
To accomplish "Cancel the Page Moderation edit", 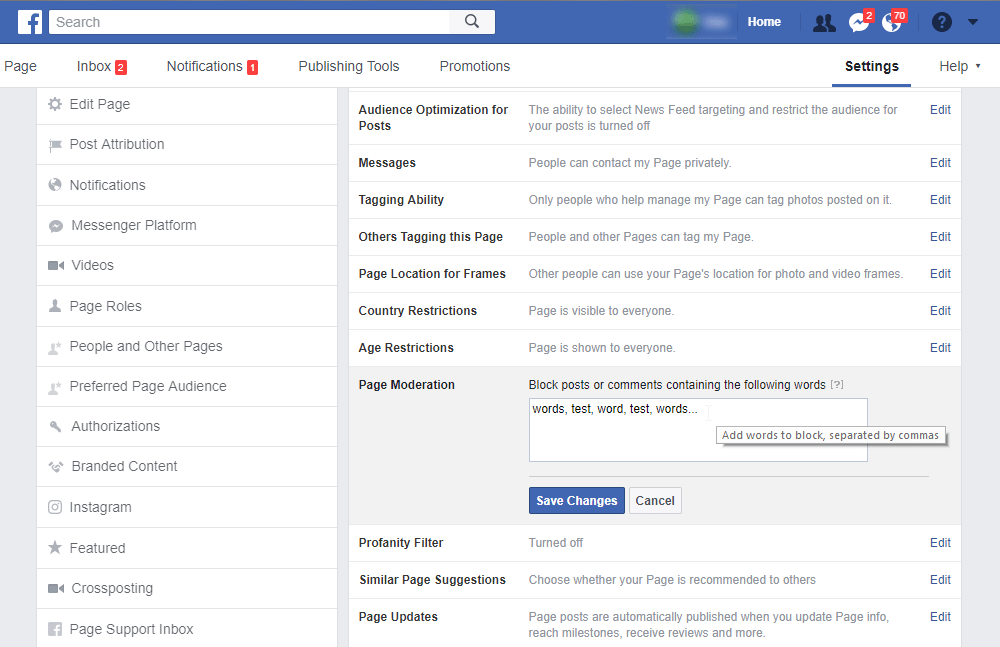I will [655, 501].
